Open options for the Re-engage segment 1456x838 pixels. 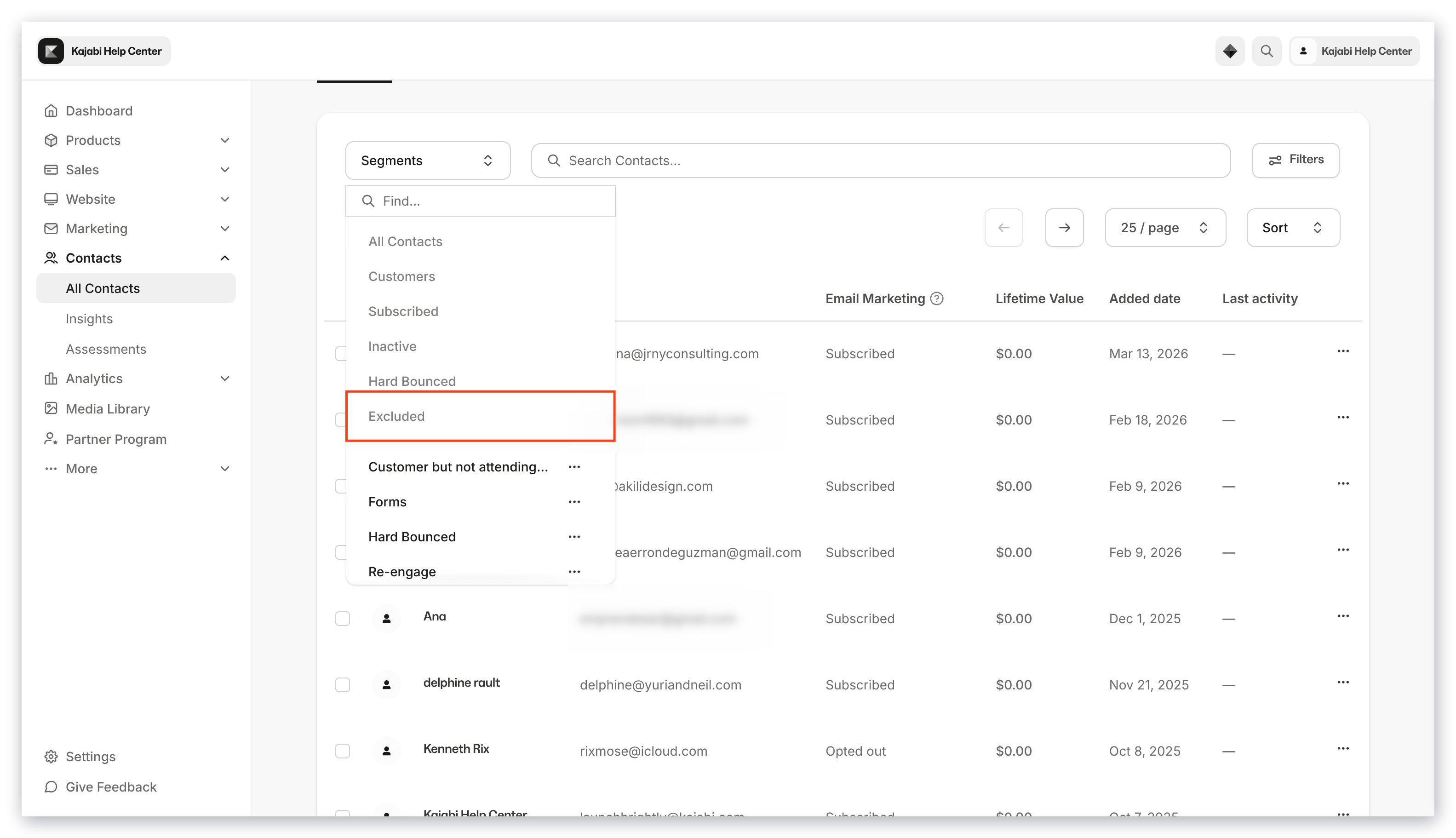[574, 572]
